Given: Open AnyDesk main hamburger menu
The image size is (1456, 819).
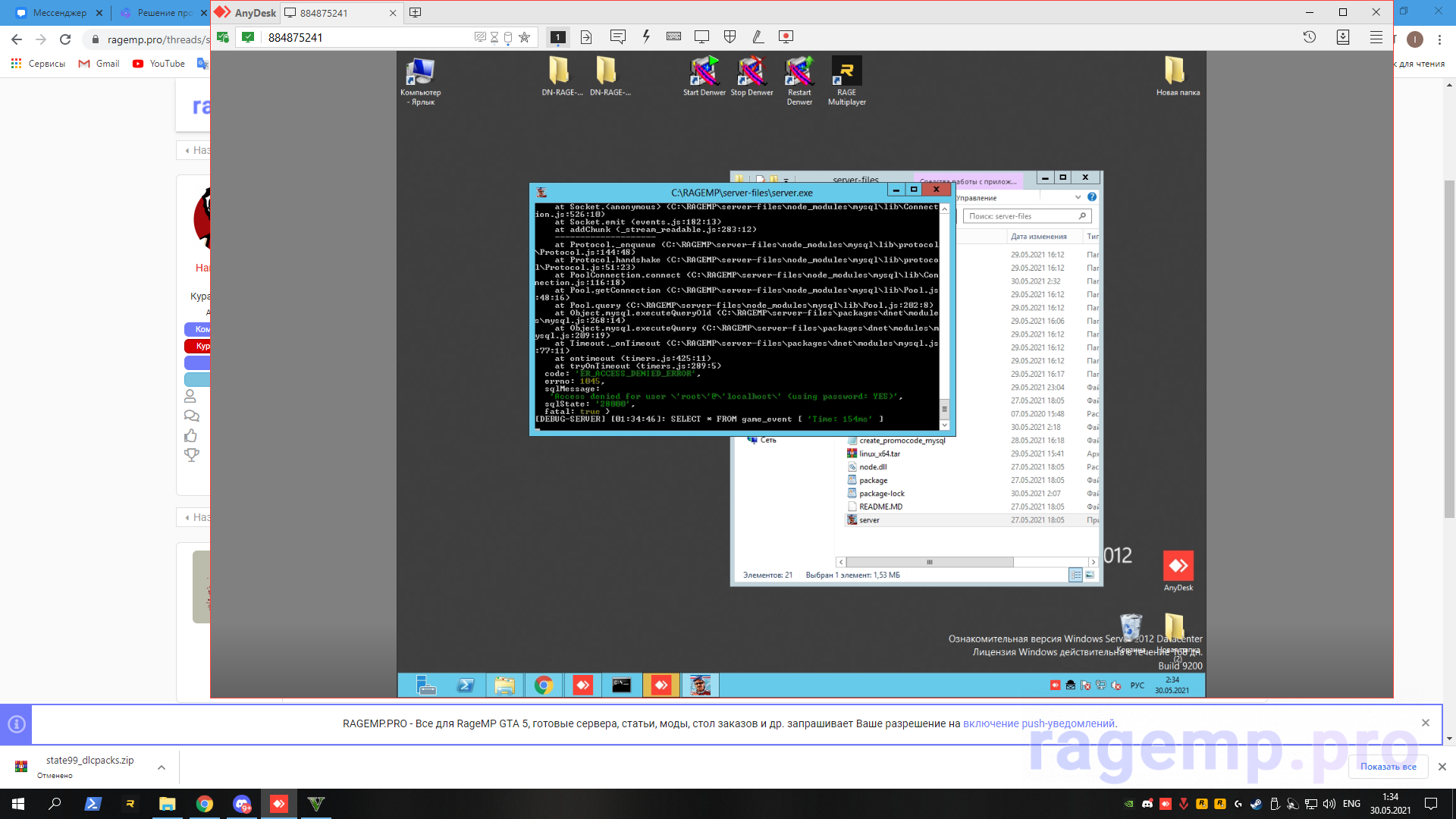Looking at the screenshot, I should (x=1376, y=37).
